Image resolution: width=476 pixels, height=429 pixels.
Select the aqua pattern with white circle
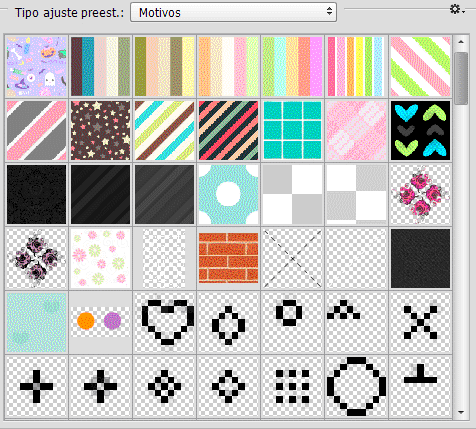coord(228,194)
